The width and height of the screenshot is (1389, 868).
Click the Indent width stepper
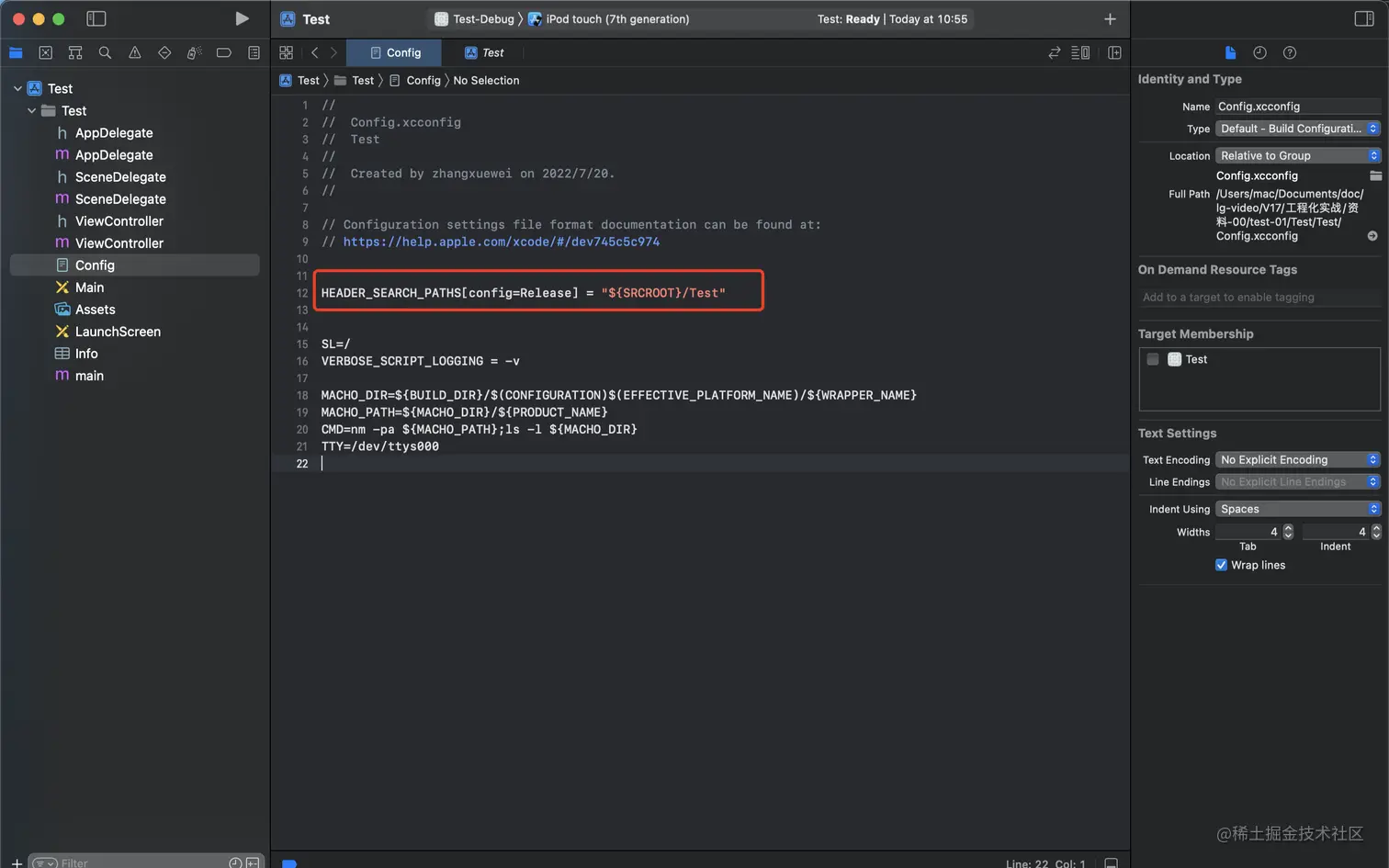pyautogui.click(x=1376, y=532)
